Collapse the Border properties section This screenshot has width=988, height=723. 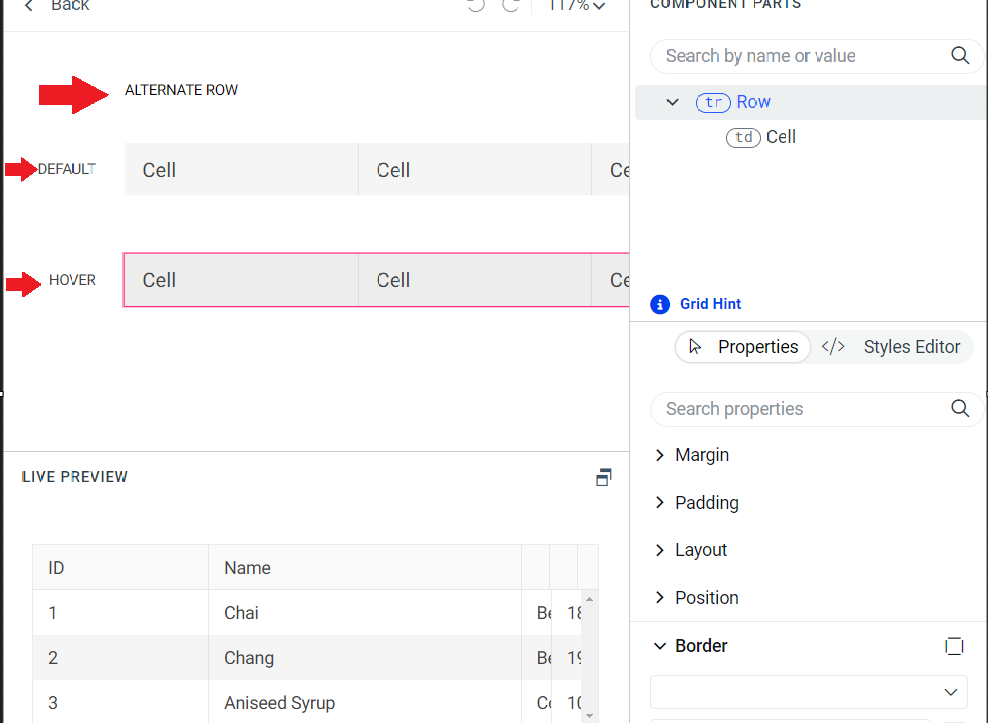click(660, 646)
